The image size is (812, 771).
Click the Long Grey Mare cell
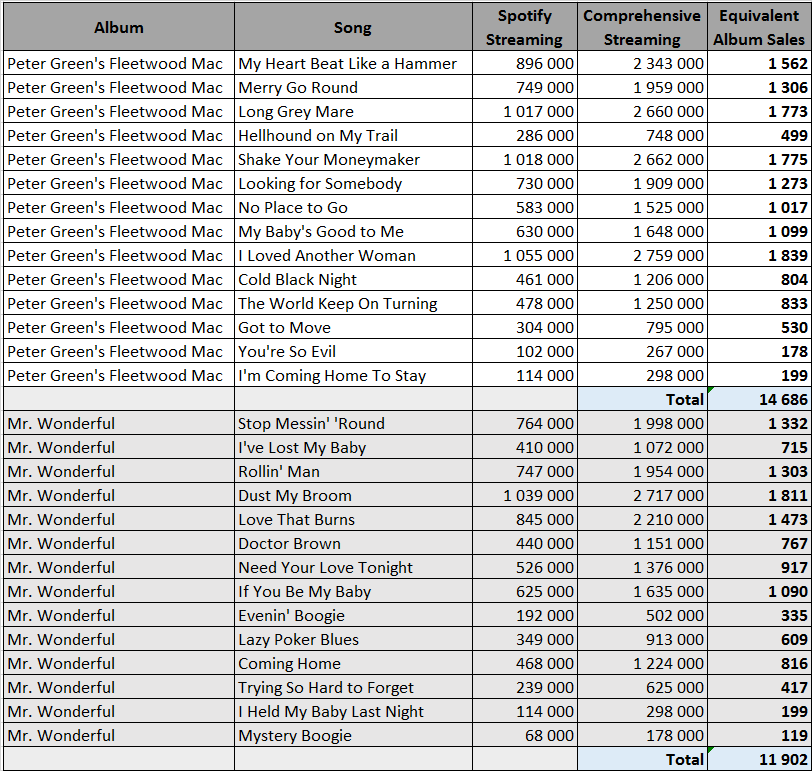pyautogui.click(x=353, y=111)
